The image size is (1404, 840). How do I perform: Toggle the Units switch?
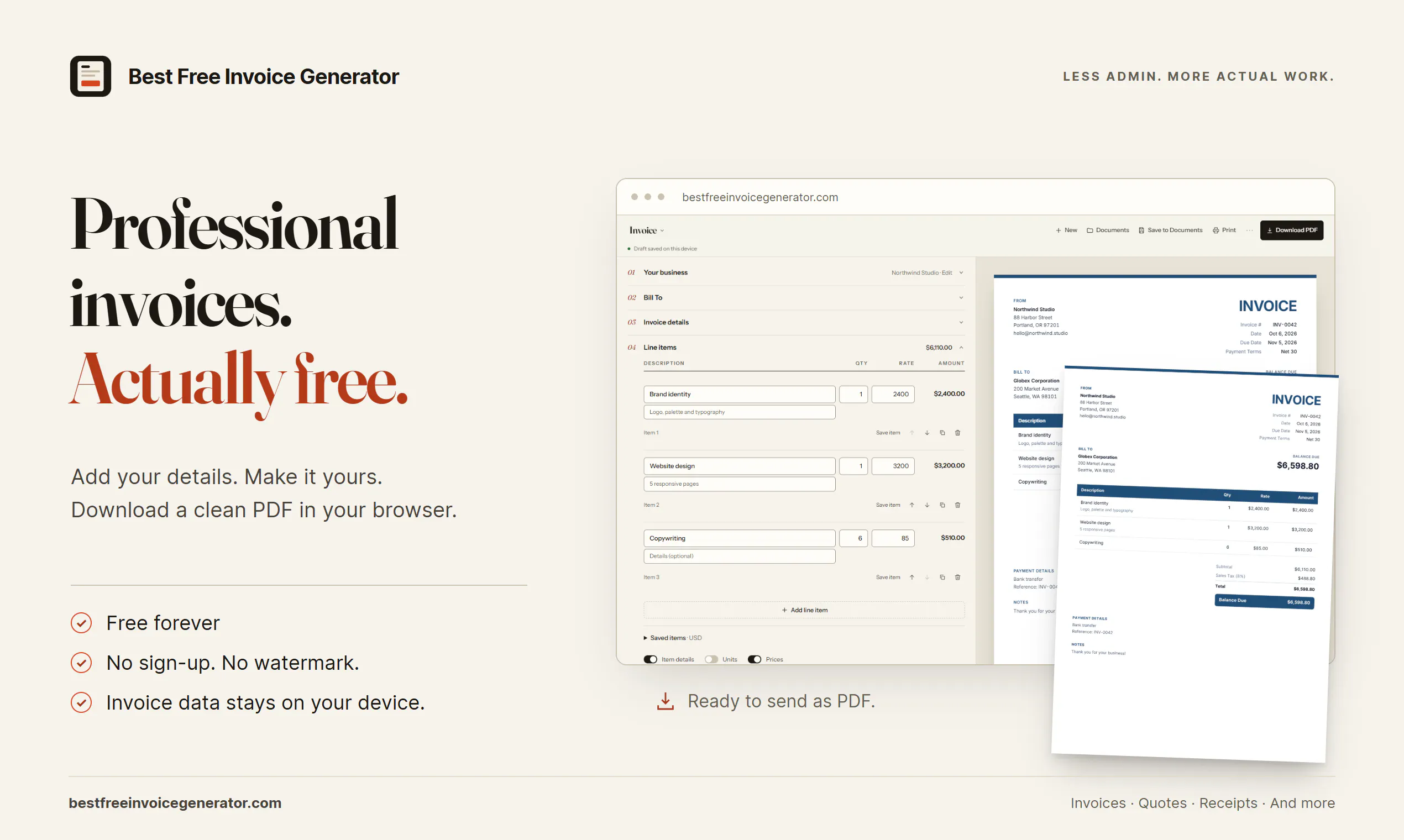pos(711,659)
